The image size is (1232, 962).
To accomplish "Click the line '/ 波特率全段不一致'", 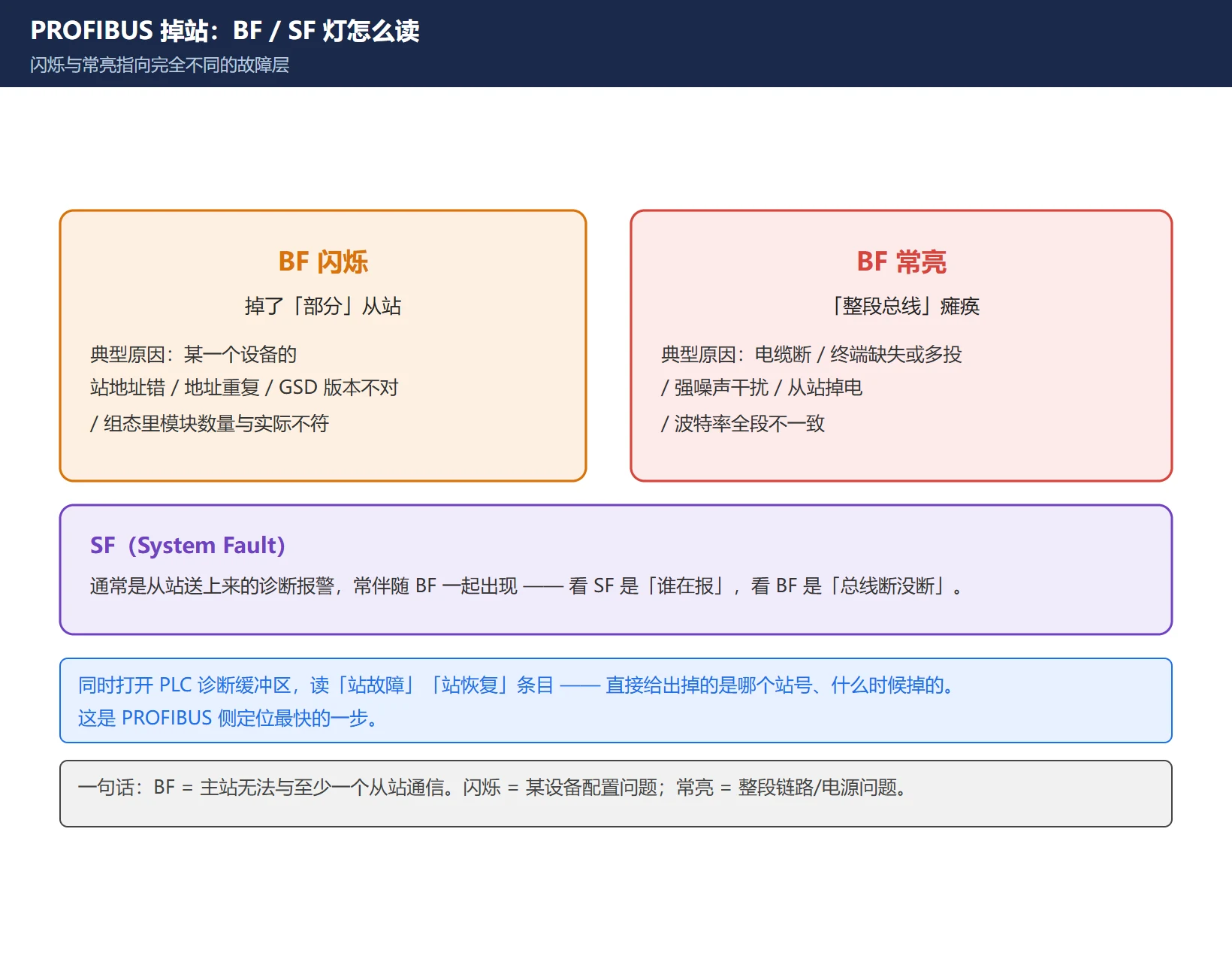I will click(x=743, y=424).
